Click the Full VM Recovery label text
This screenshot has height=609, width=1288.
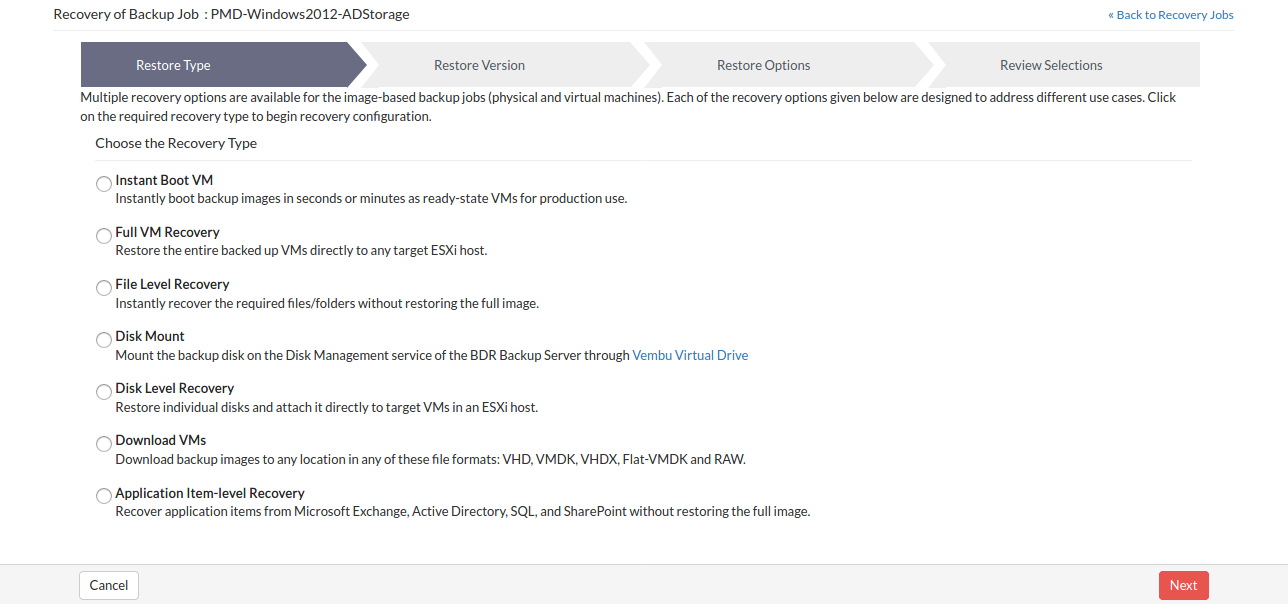click(167, 232)
